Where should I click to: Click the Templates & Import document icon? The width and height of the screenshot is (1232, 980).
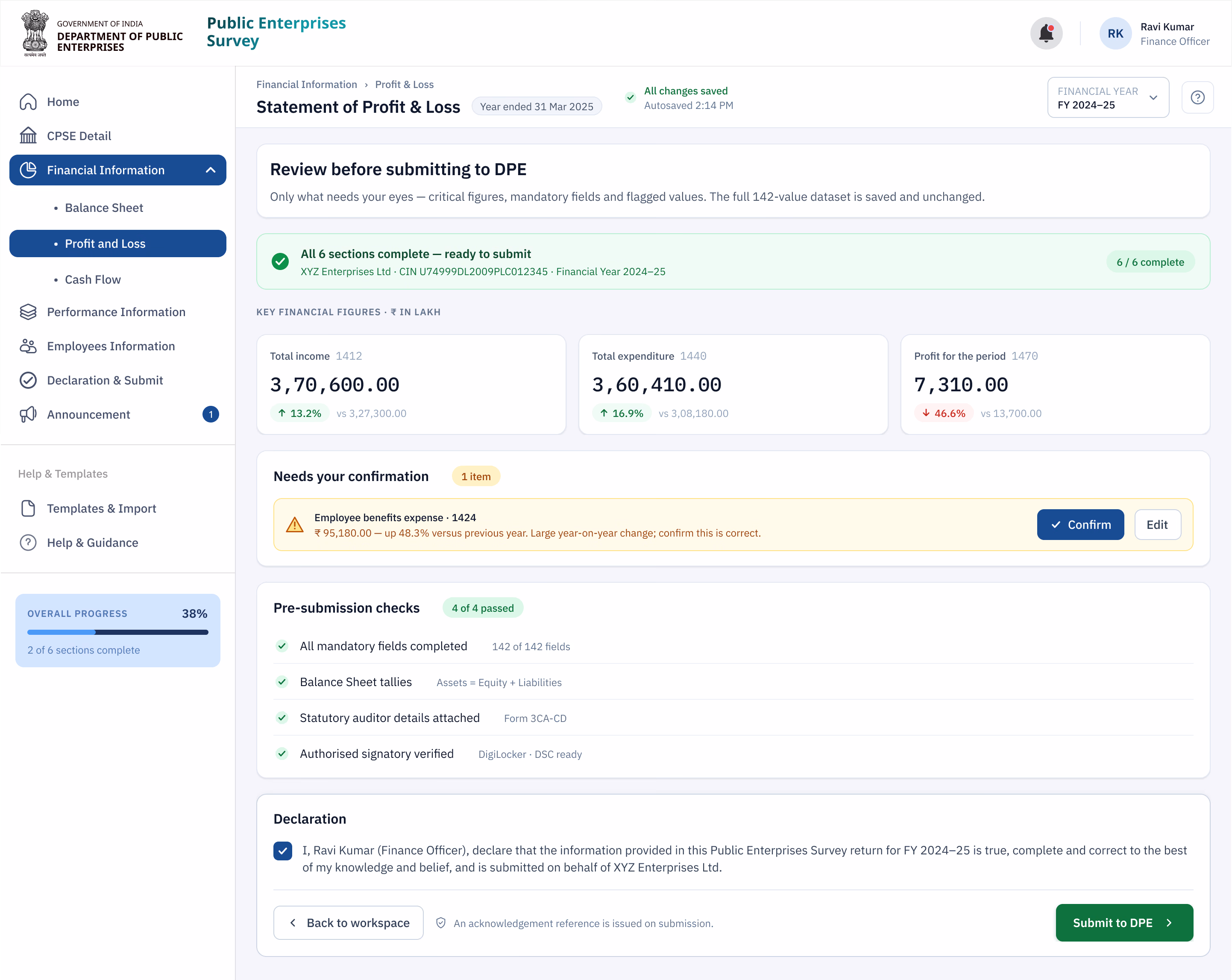(28, 508)
